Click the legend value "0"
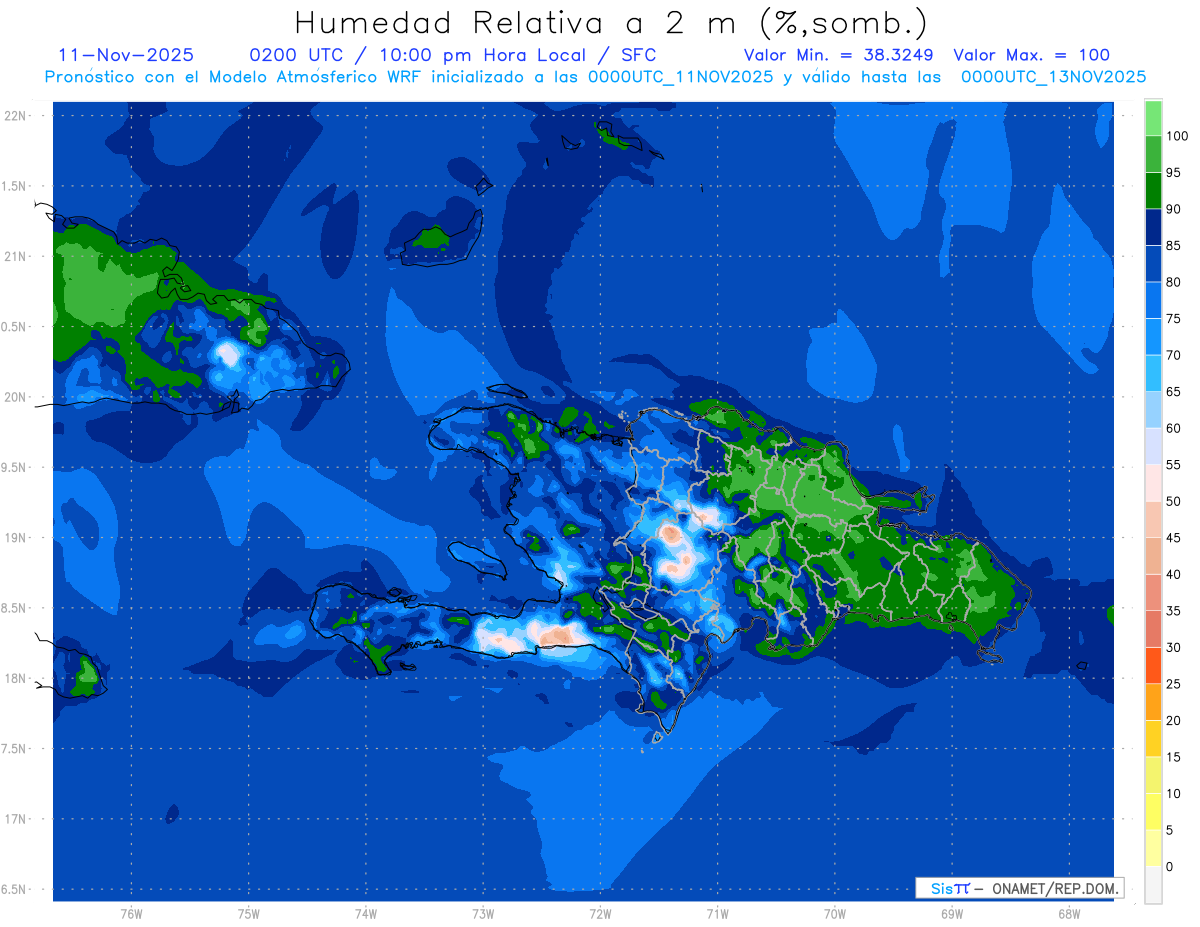This screenshot has width=1200, height=927. pos(1170,867)
